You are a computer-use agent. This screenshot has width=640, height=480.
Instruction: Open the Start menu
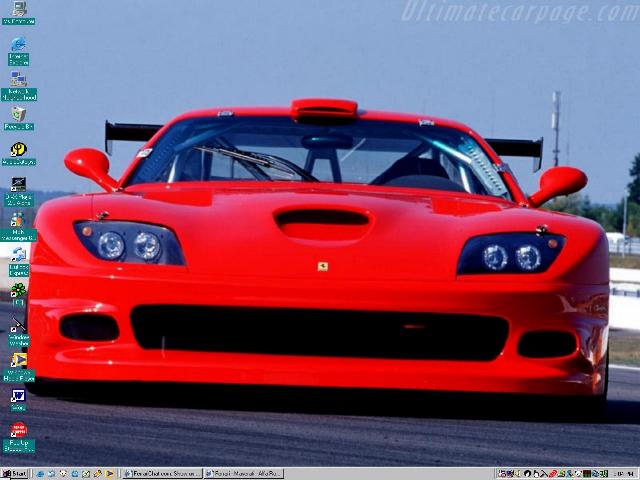pyautogui.click(x=14, y=474)
